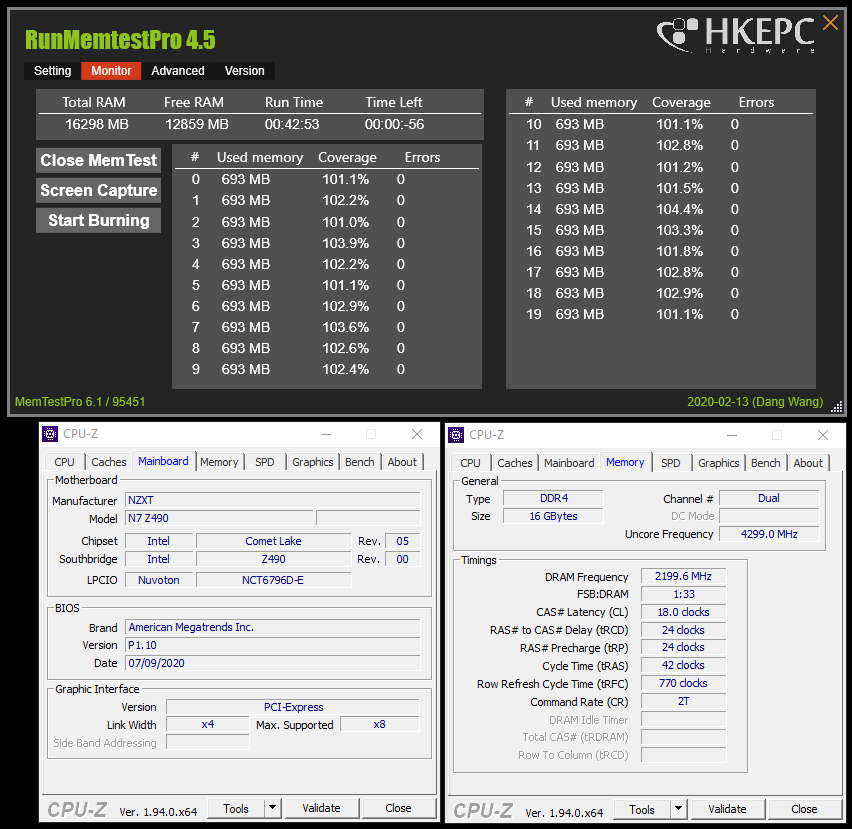Click the Time Left value 00:00:-56
The width and height of the screenshot is (852, 829).
coord(394,124)
